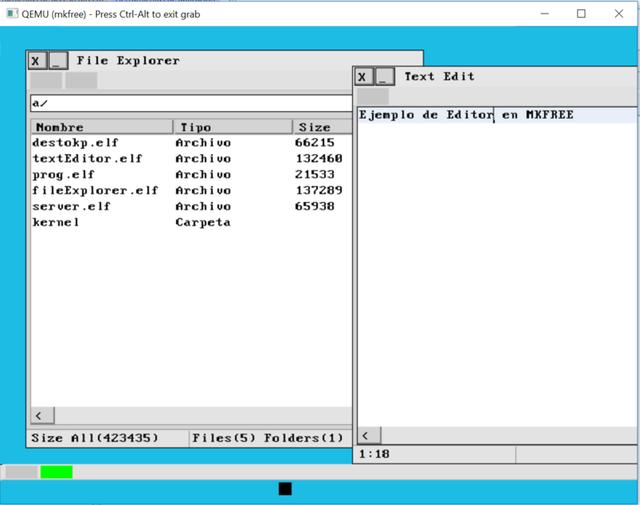The image size is (640, 505).
Task: Close the Text Edit window
Action: coord(364,77)
